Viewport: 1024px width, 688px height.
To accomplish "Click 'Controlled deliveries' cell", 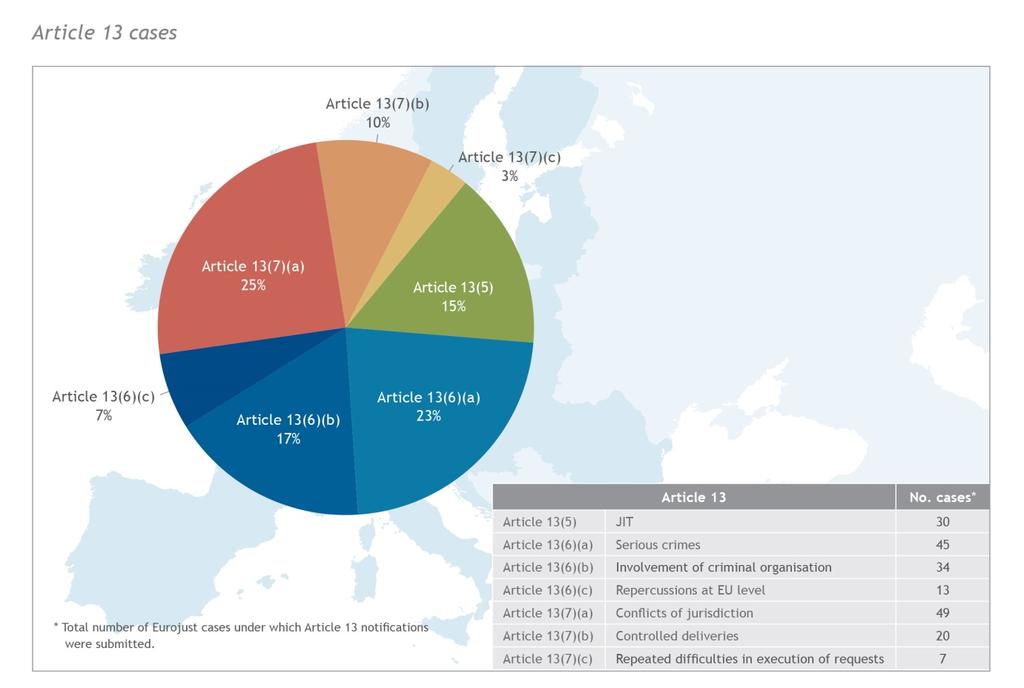I will [750, 636].
